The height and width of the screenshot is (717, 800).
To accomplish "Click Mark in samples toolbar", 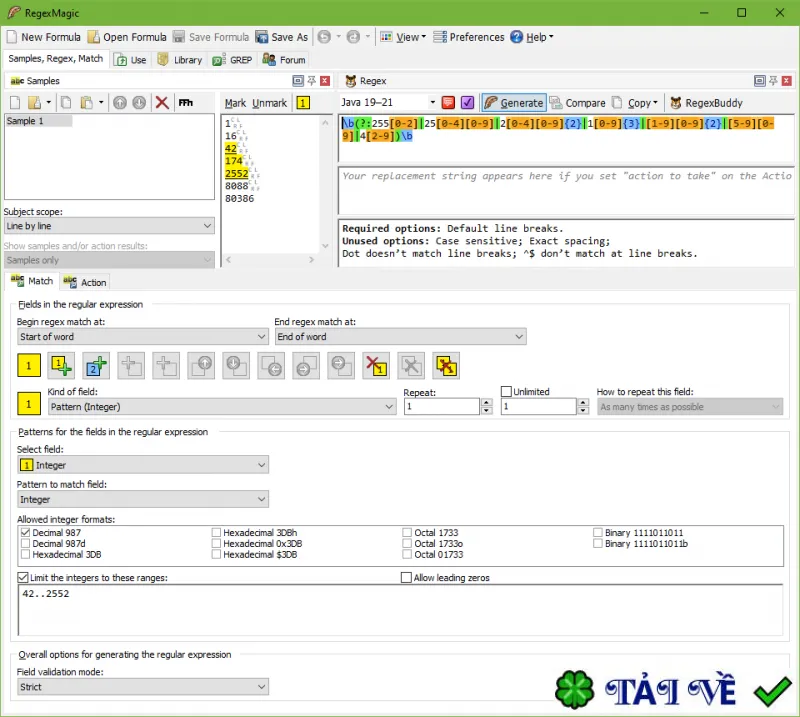I will (235, 103).
